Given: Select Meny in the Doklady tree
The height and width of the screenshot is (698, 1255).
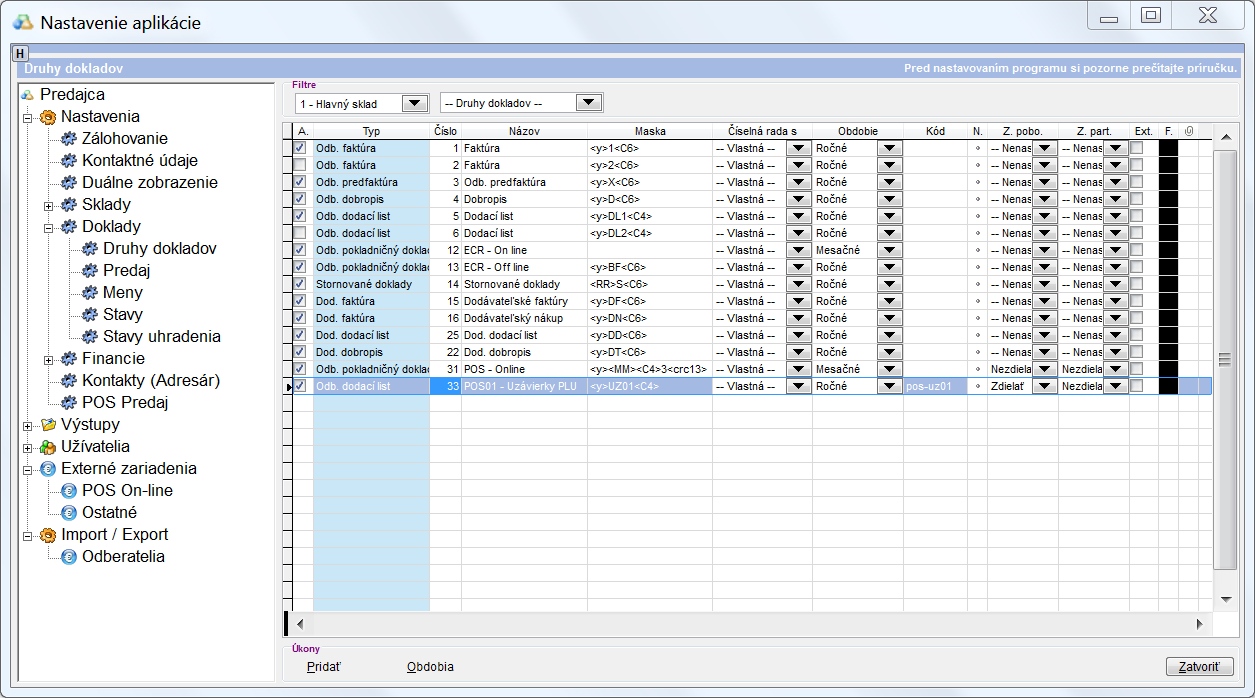Looking at the screenshot, I should 122,293.
